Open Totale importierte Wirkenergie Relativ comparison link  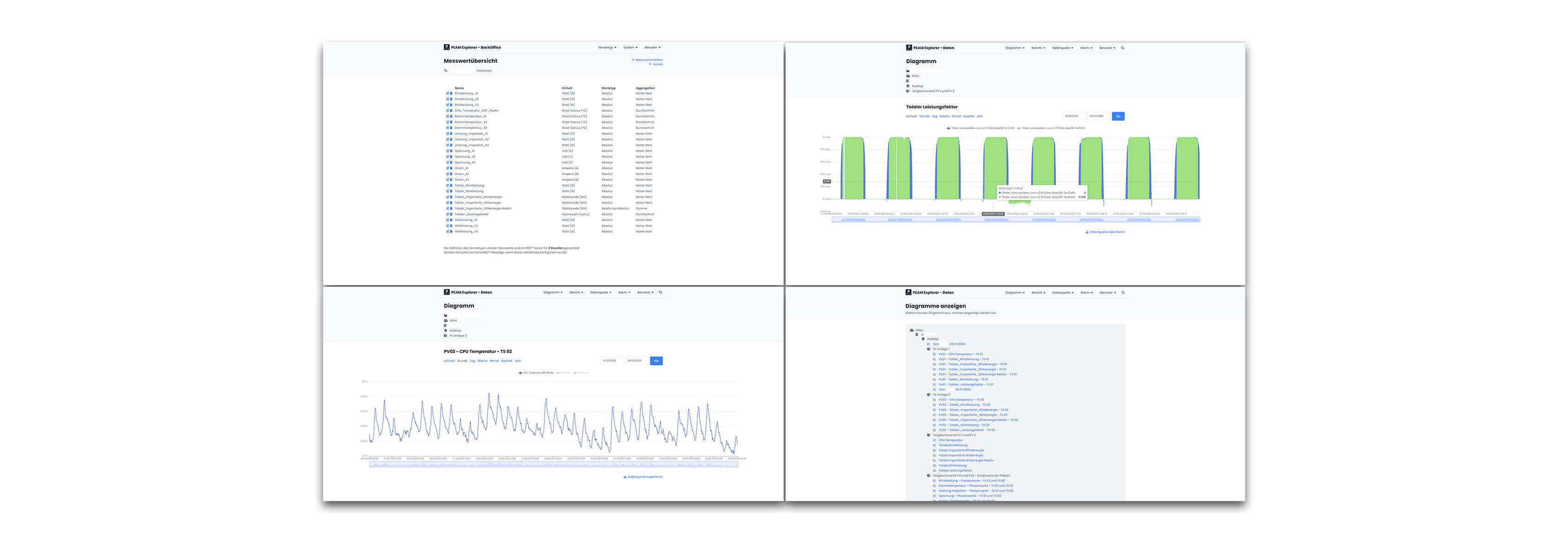(x=966, y=460)
